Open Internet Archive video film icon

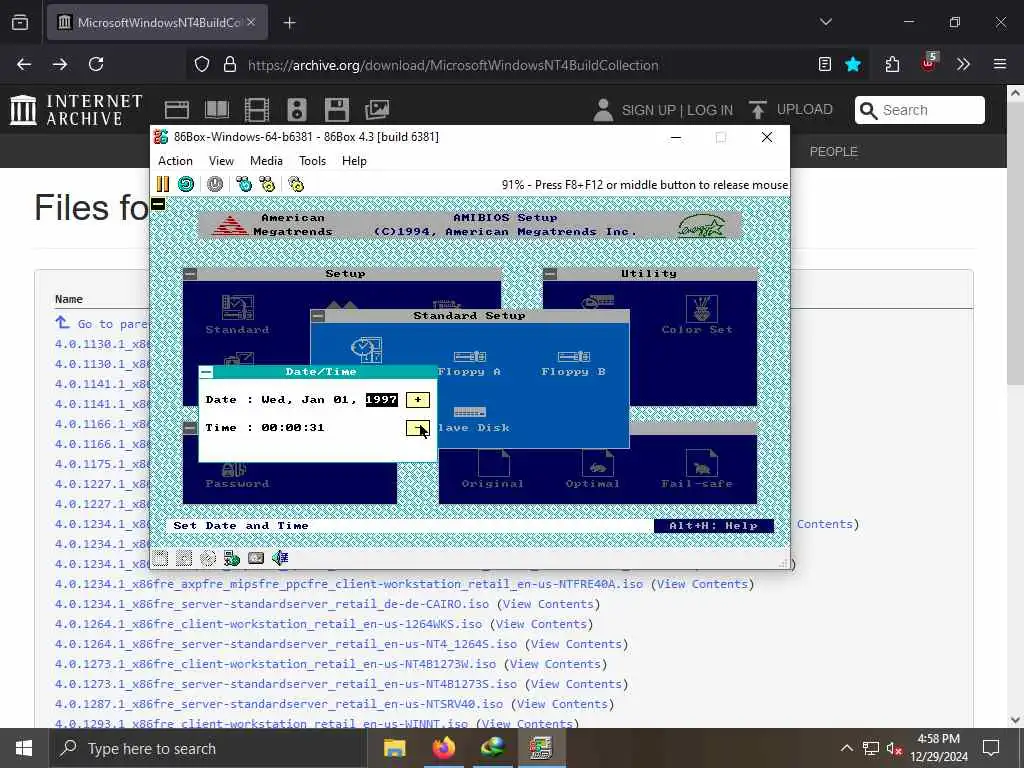(257, 110)
